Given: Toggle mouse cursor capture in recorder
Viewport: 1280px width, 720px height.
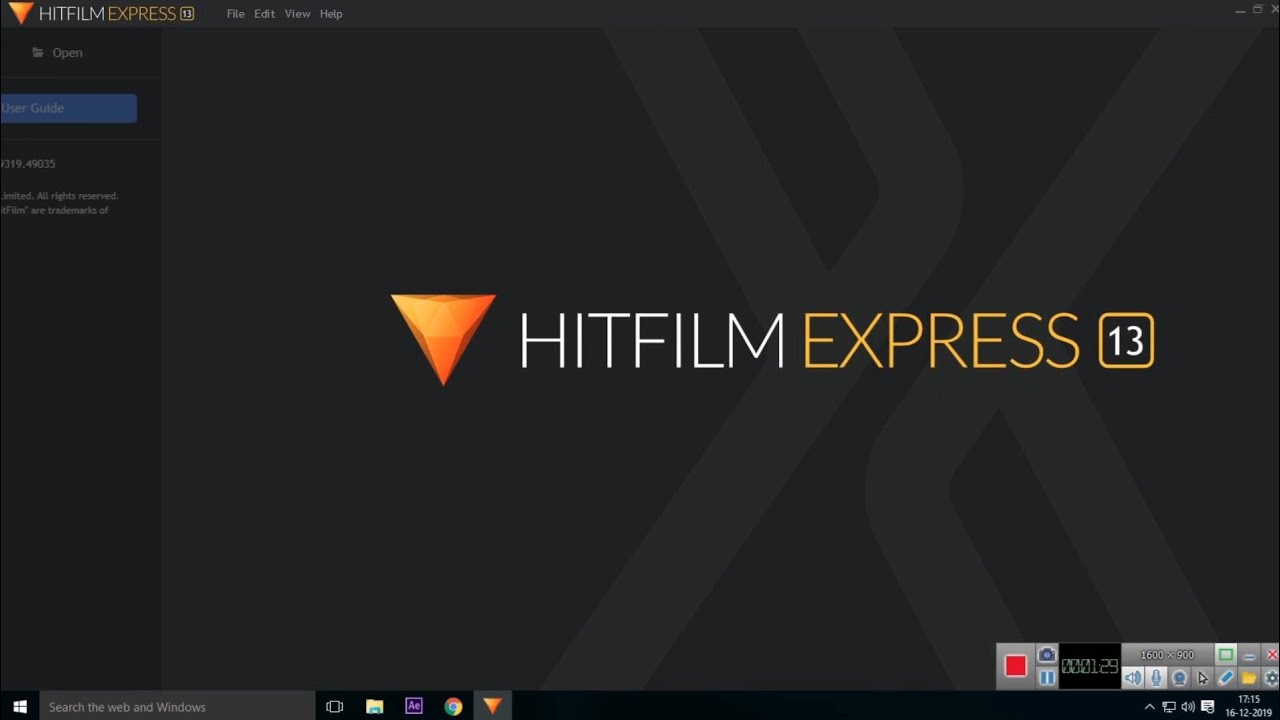Looking at the screenshot, I should (1203, 678).
